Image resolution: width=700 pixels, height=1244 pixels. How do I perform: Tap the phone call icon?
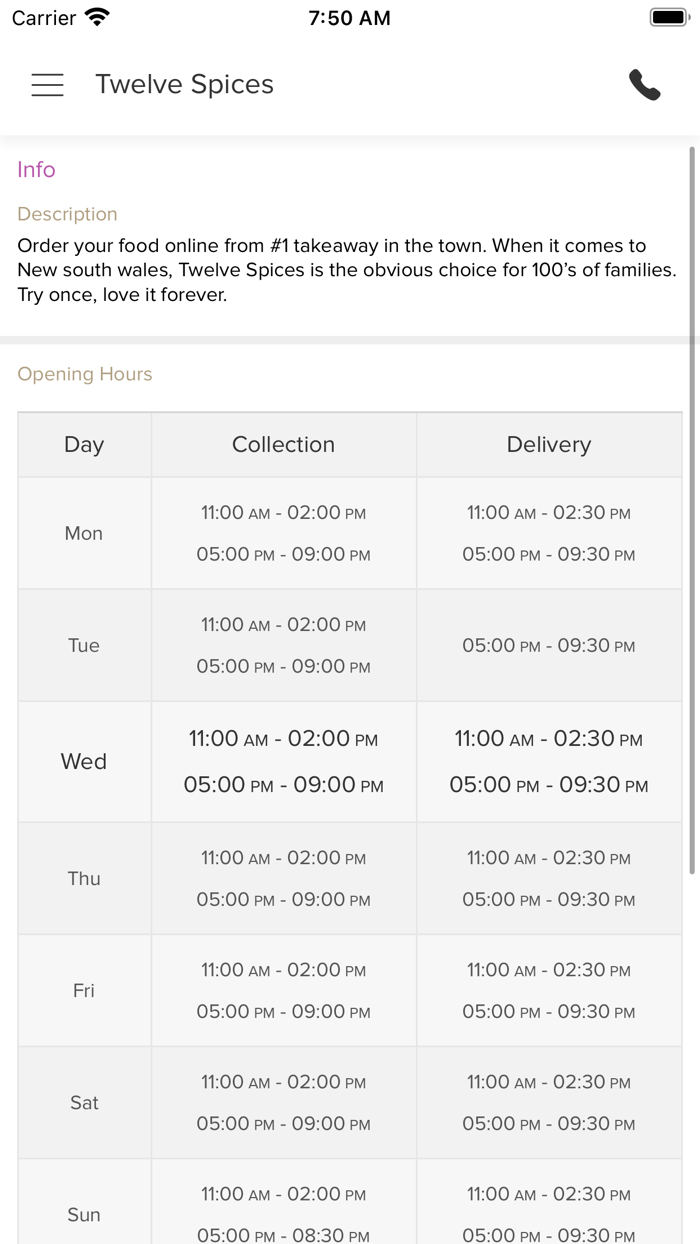click(645, 85)
